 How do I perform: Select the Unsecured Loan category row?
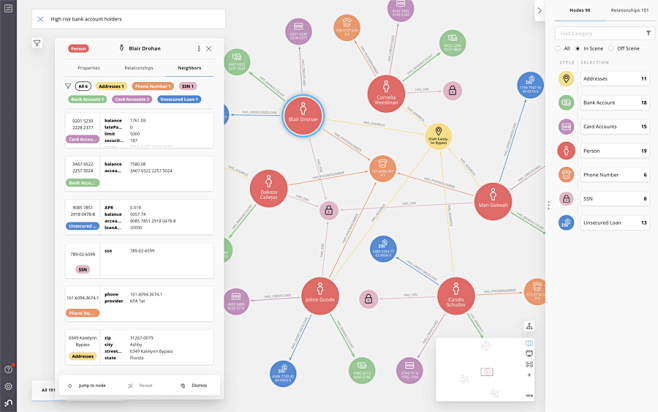615,223
